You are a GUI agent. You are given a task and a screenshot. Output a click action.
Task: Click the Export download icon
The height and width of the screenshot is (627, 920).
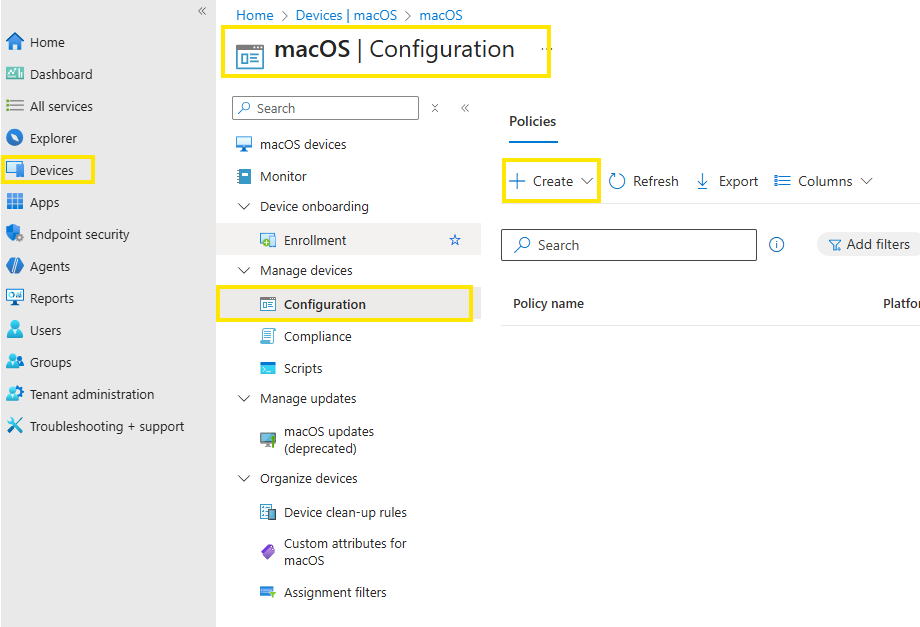tap(702, 181)
